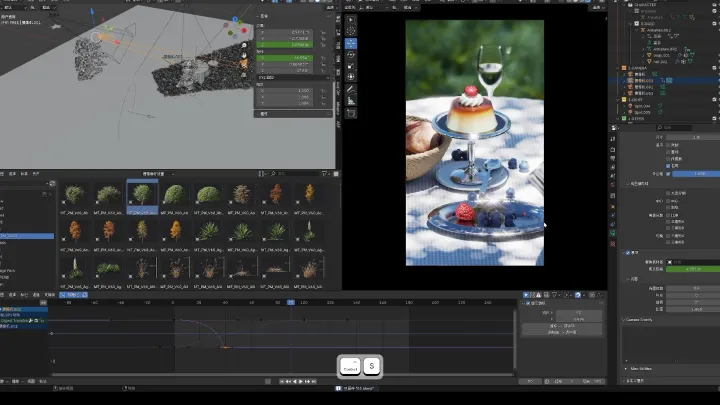Select the Annotate pencil tool
The height and width of the screenshot is (405, 720).
[351, 90]
